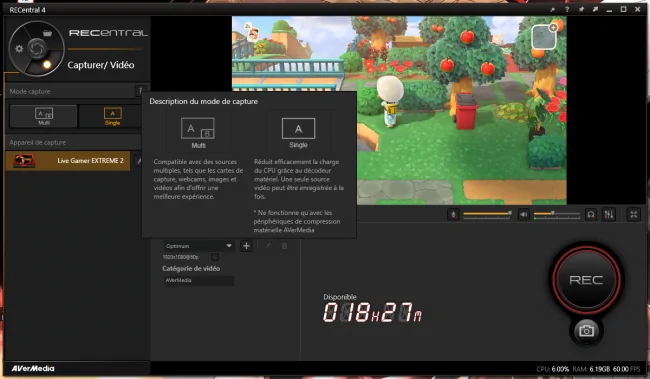Open the Optimum quality preset dropdown

(x=199, y=246)
